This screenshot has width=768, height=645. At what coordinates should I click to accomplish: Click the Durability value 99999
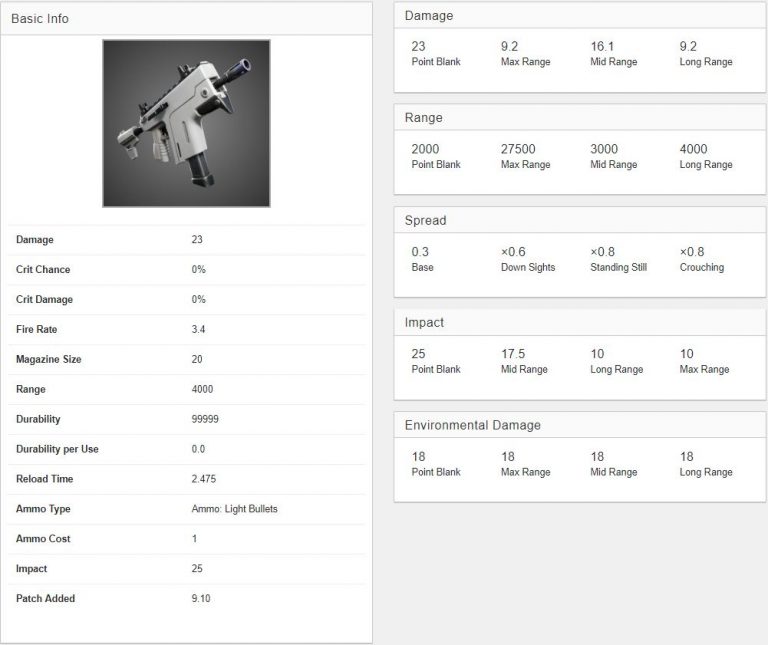pyautogui.click(x=205, y=419)
